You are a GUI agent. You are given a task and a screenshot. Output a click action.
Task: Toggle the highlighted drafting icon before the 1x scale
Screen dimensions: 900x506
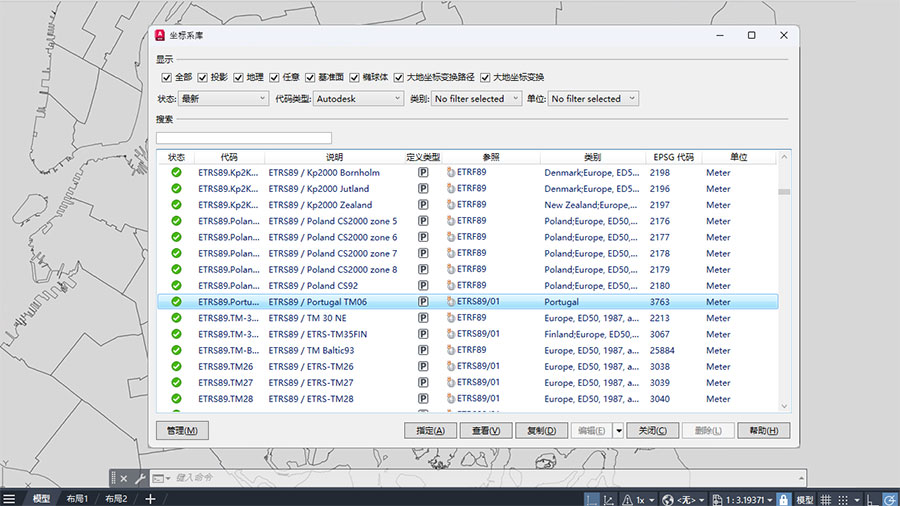591,500
